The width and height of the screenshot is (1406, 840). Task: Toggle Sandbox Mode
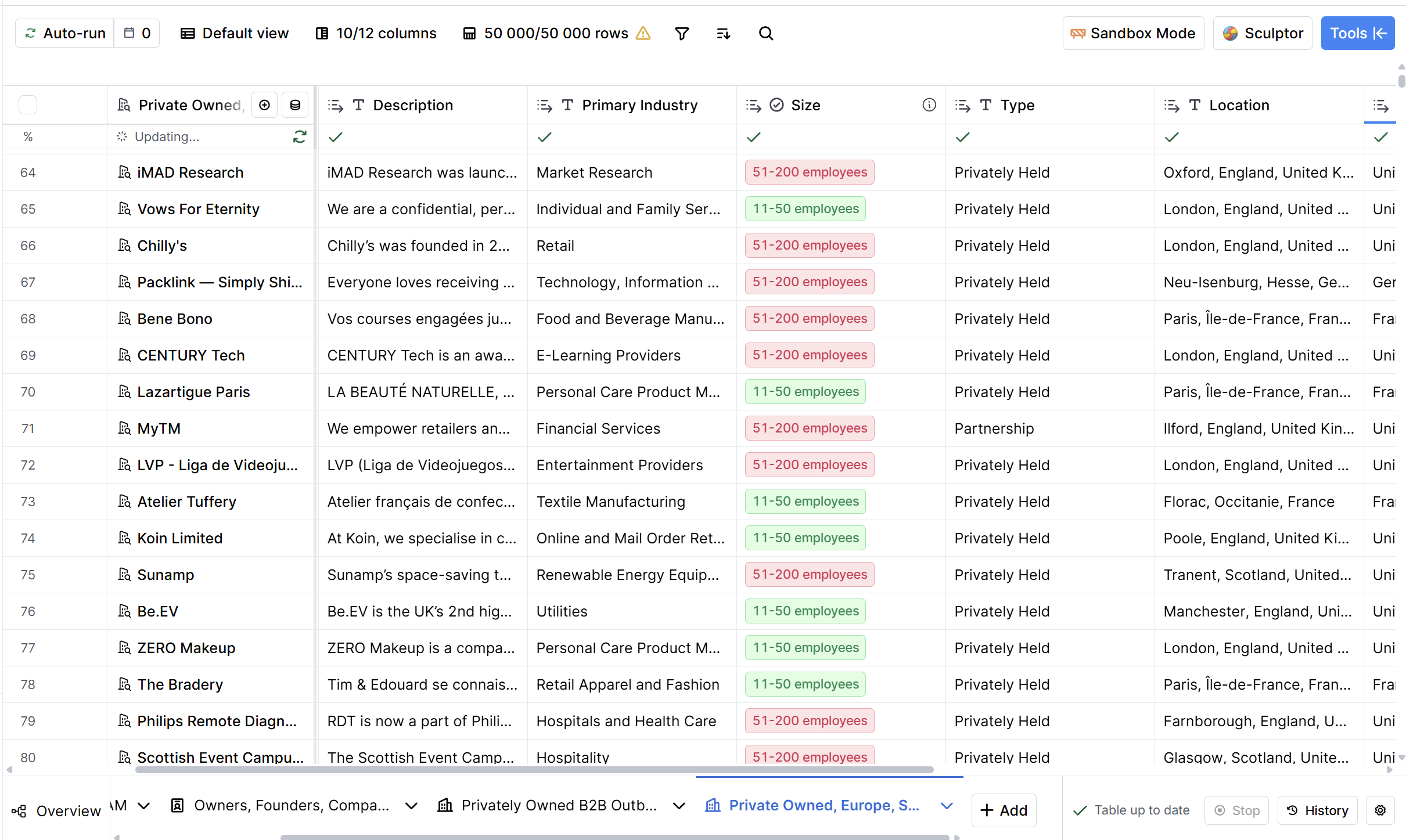tap(1133, 34)
